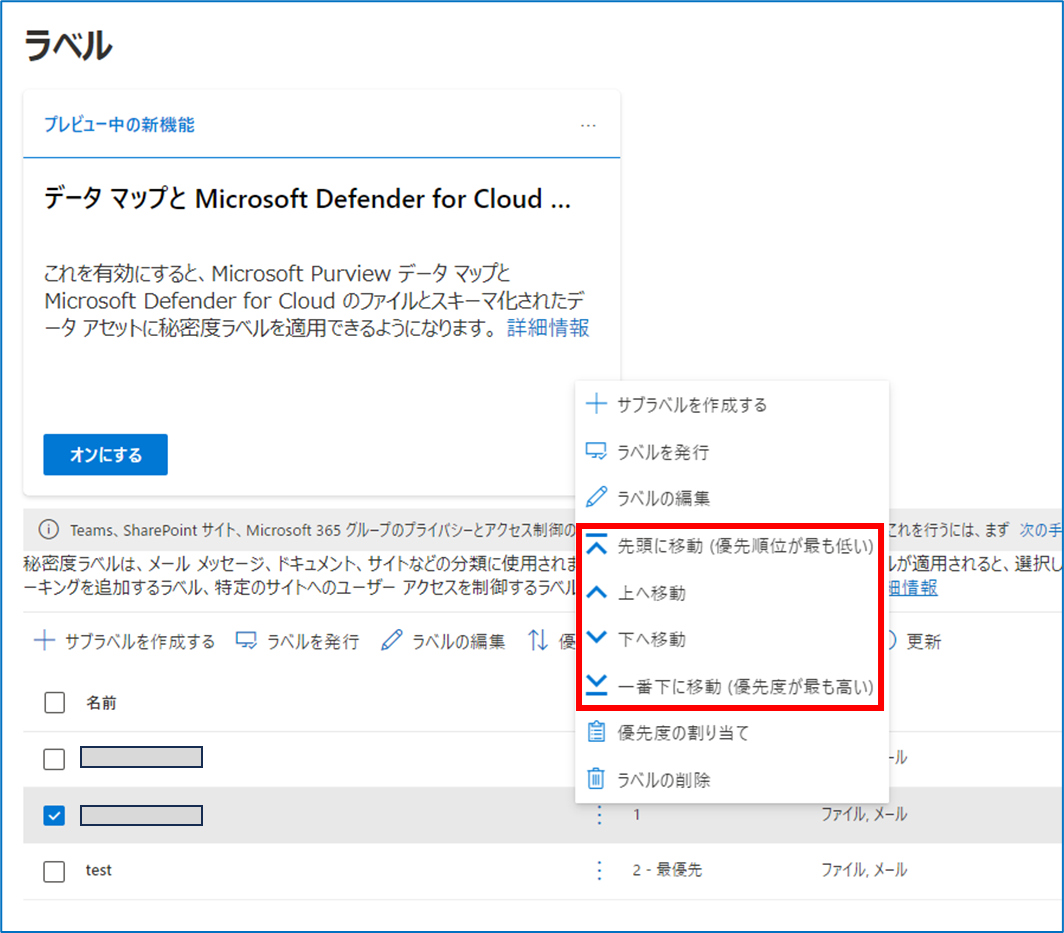Click the test label name

tap(98, 870)
